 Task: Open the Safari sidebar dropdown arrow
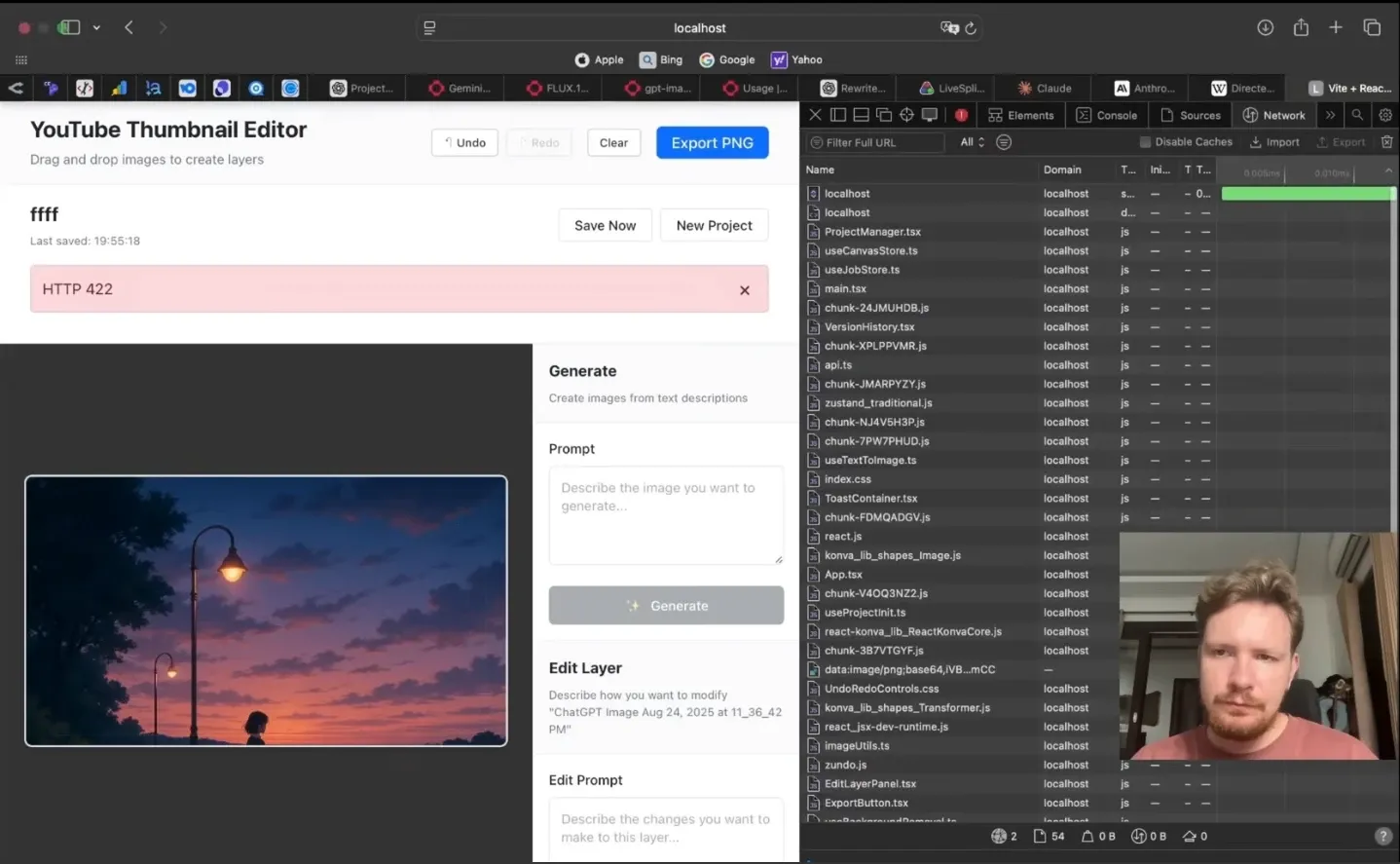pos(96,27)
